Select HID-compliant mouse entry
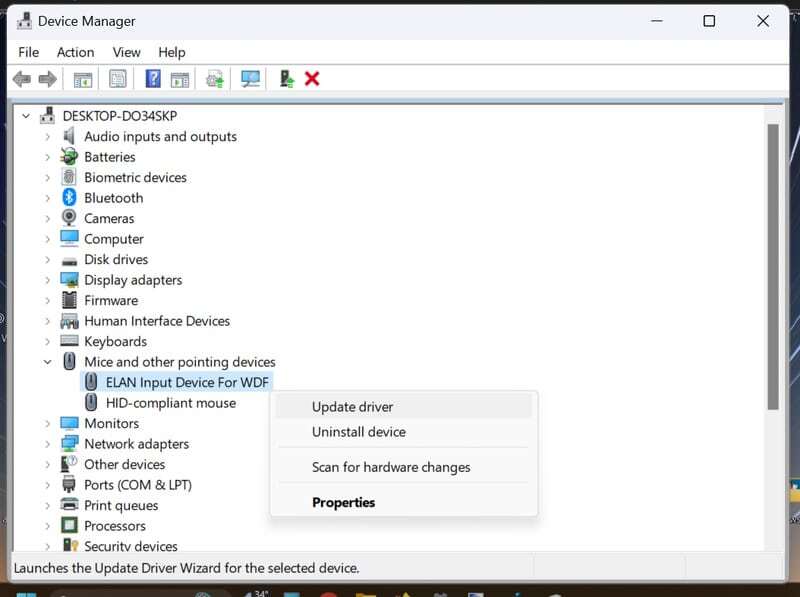The width and height of the screenshot is (800, 597). point(171,403)
